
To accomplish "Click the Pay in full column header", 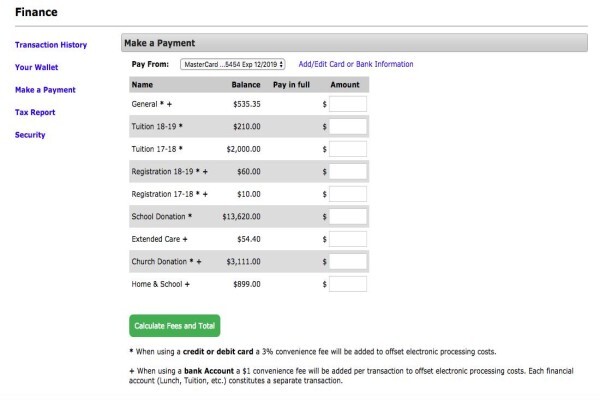I will click(x=291, y=85).
